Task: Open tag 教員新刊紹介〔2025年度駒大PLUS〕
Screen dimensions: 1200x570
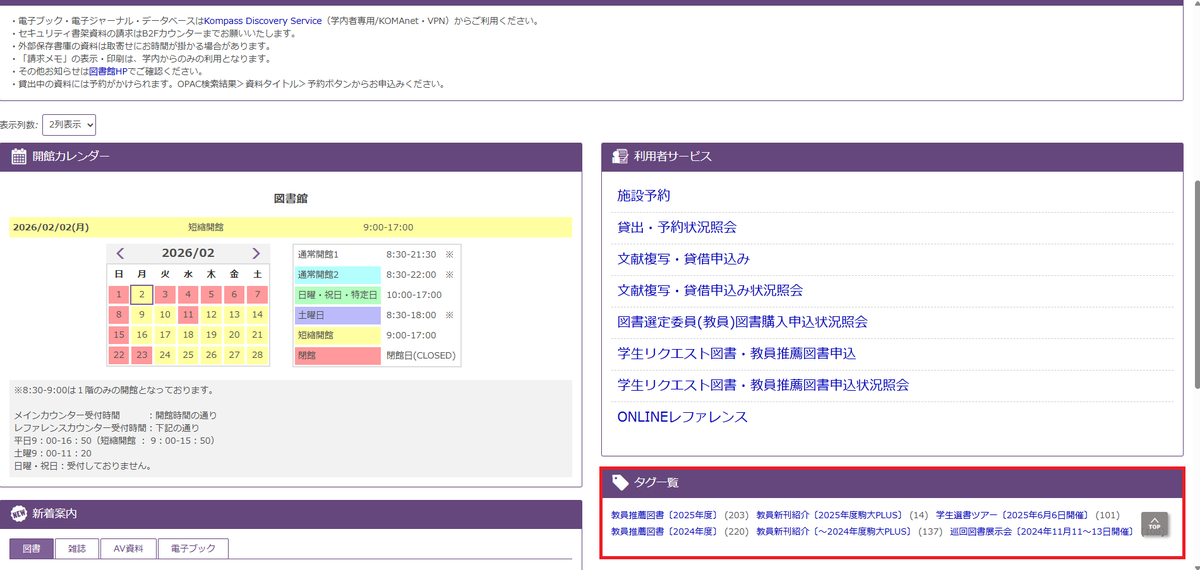Action: pyautogui.click(x=830, y=516)
